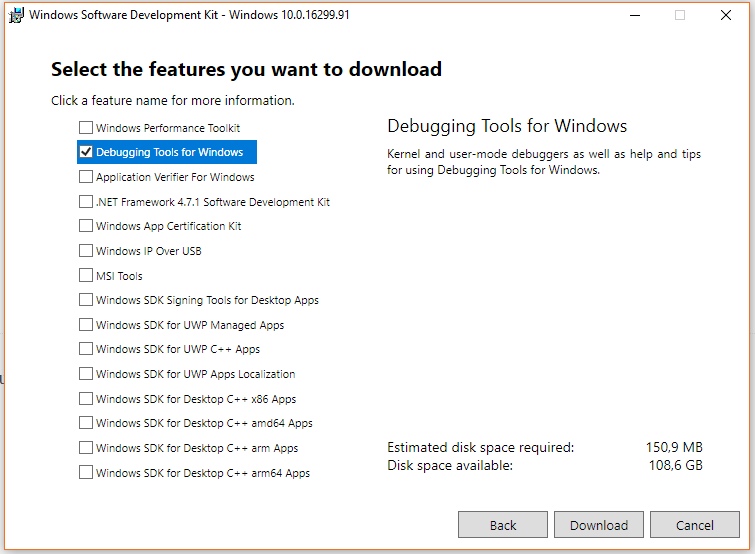This screenshot has height=554, width=755.
Task: Tick the MSI Tools checkbox
Action: click(x=86, y=276)
